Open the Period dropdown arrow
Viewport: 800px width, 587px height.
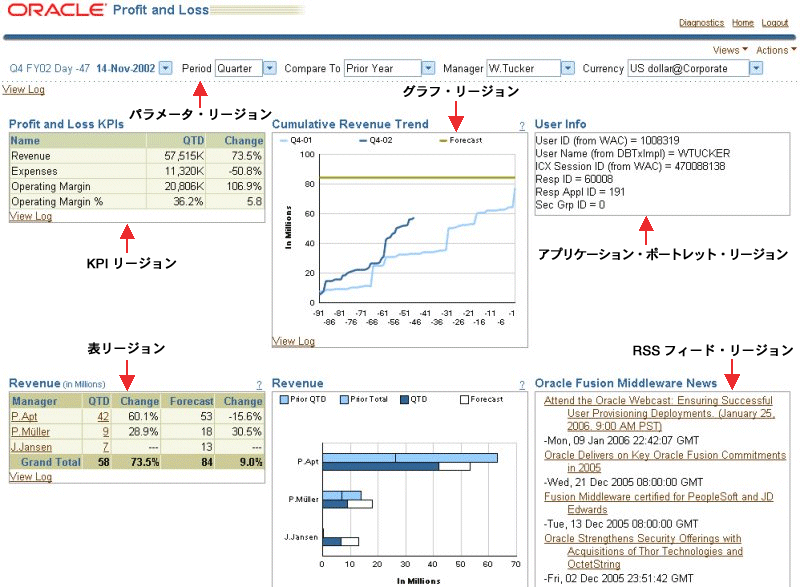270,68
